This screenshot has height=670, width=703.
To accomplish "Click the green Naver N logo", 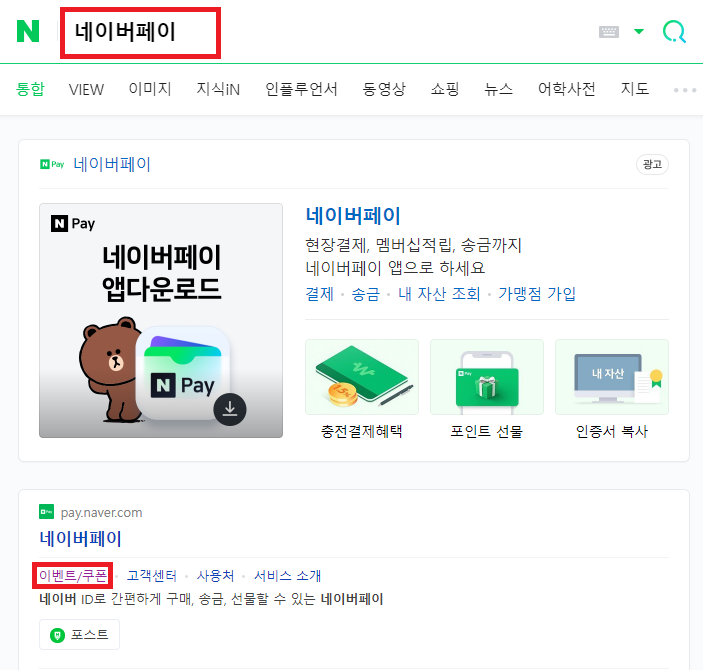I will pyautogui.click(x=28, y=31).
